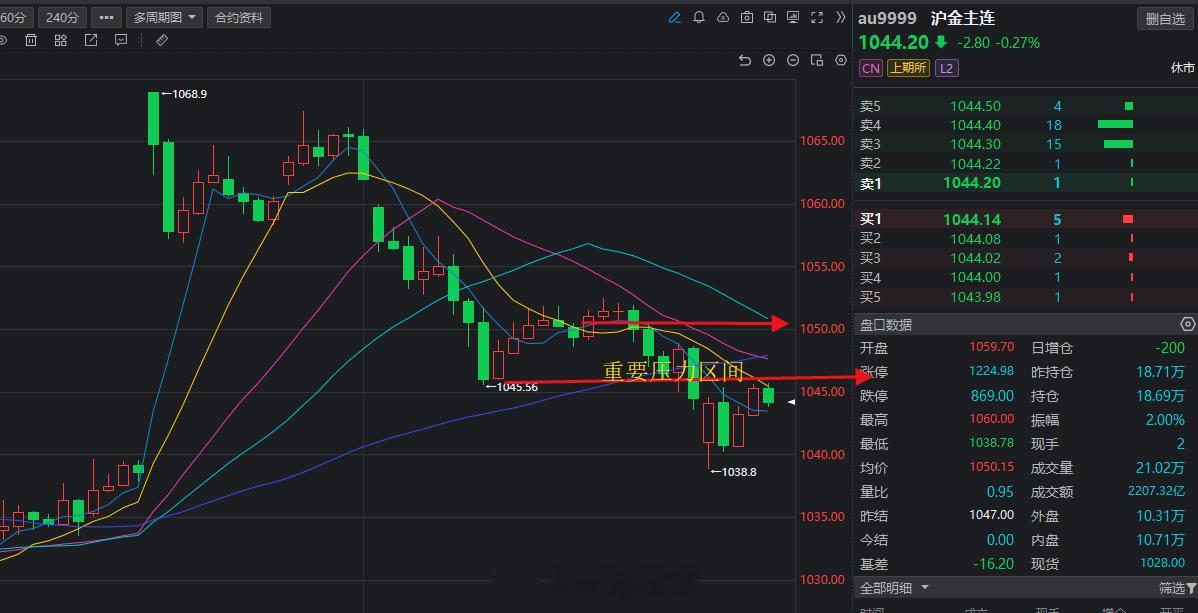Image resolution: width=1198 pixels, height=613 pixels.
Task: Select the 买5 price 1043.98
Action: tap(975, 297)
